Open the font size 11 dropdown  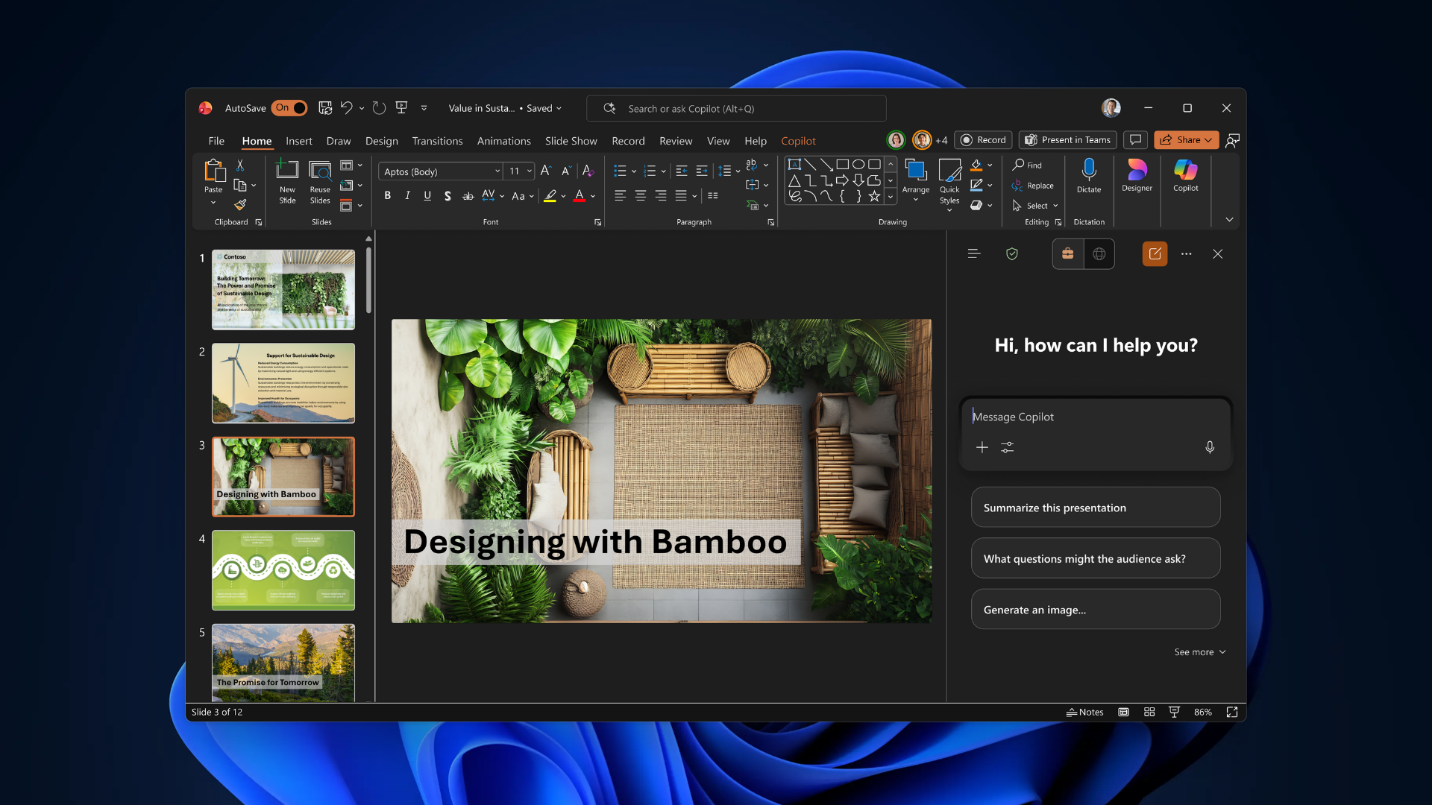click(x=530, y=171)
